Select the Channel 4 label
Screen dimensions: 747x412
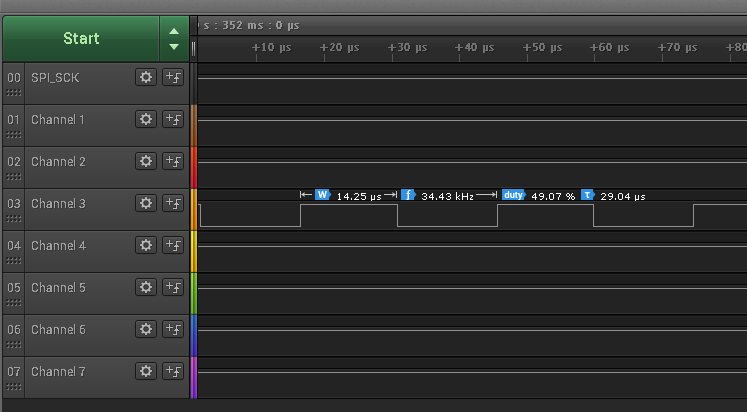coord(58,245)
